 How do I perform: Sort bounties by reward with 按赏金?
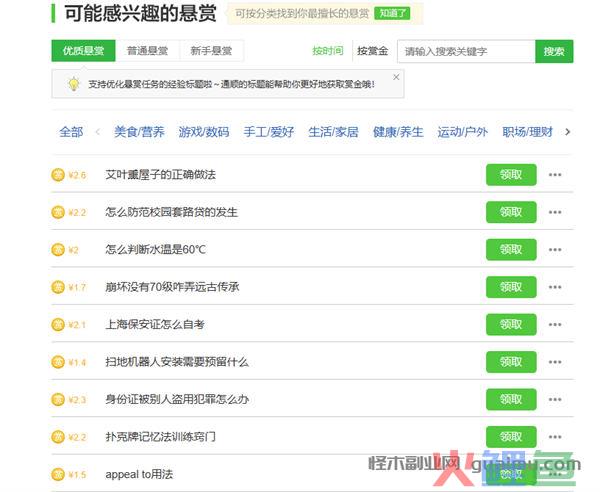coord(373,51)
